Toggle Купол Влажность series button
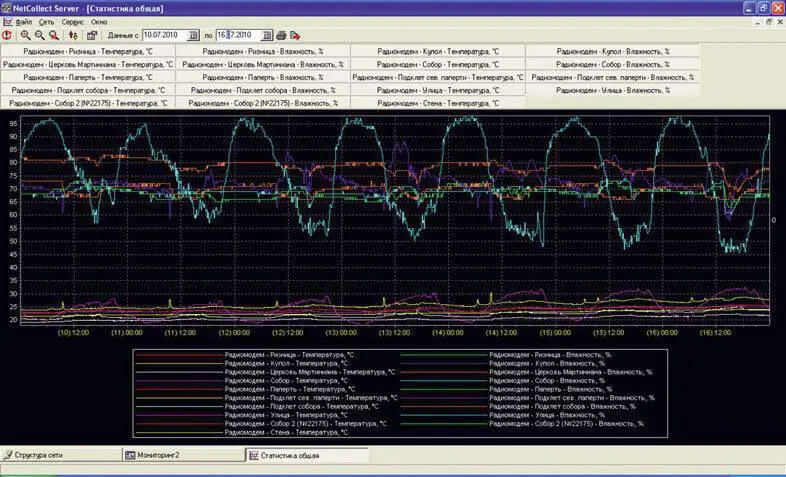The height and width of the screenshot is (477, 786). tap(613, 51)
